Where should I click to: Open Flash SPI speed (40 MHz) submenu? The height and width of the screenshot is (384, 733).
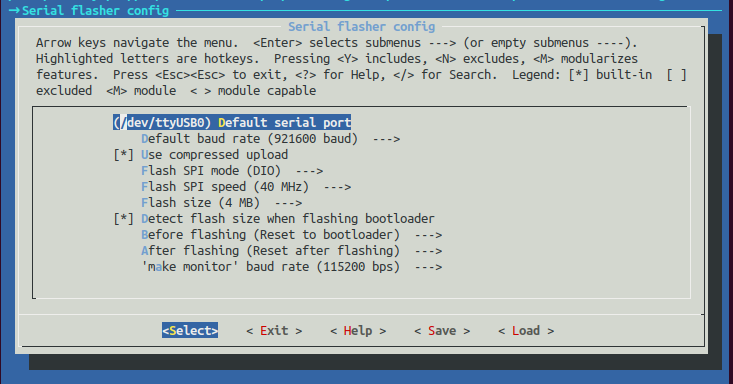pyautogui.click(x=246, y=187)
